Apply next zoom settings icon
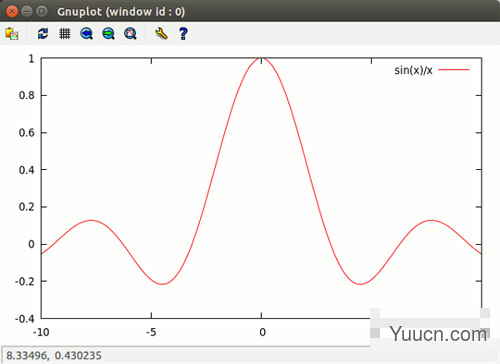 coord(108,34)
